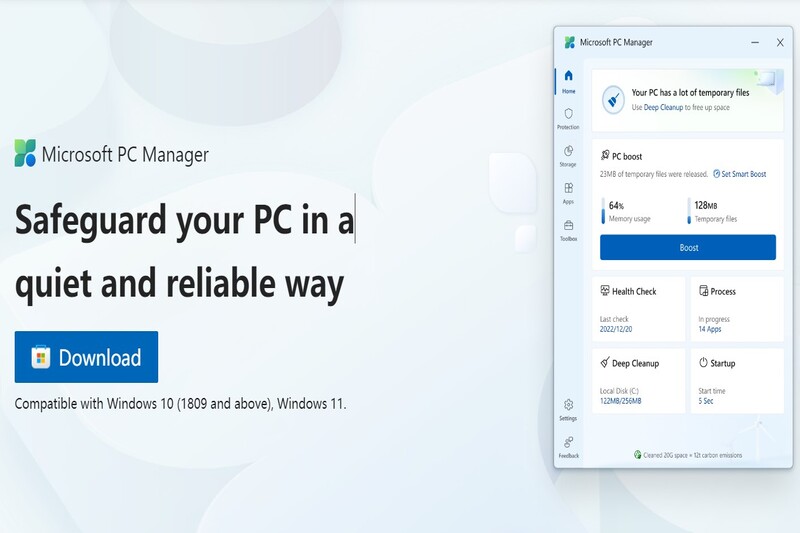This screenshot has width=800, height=533.
Task: Open the Protection shield tab
Action: click(568, 118)
